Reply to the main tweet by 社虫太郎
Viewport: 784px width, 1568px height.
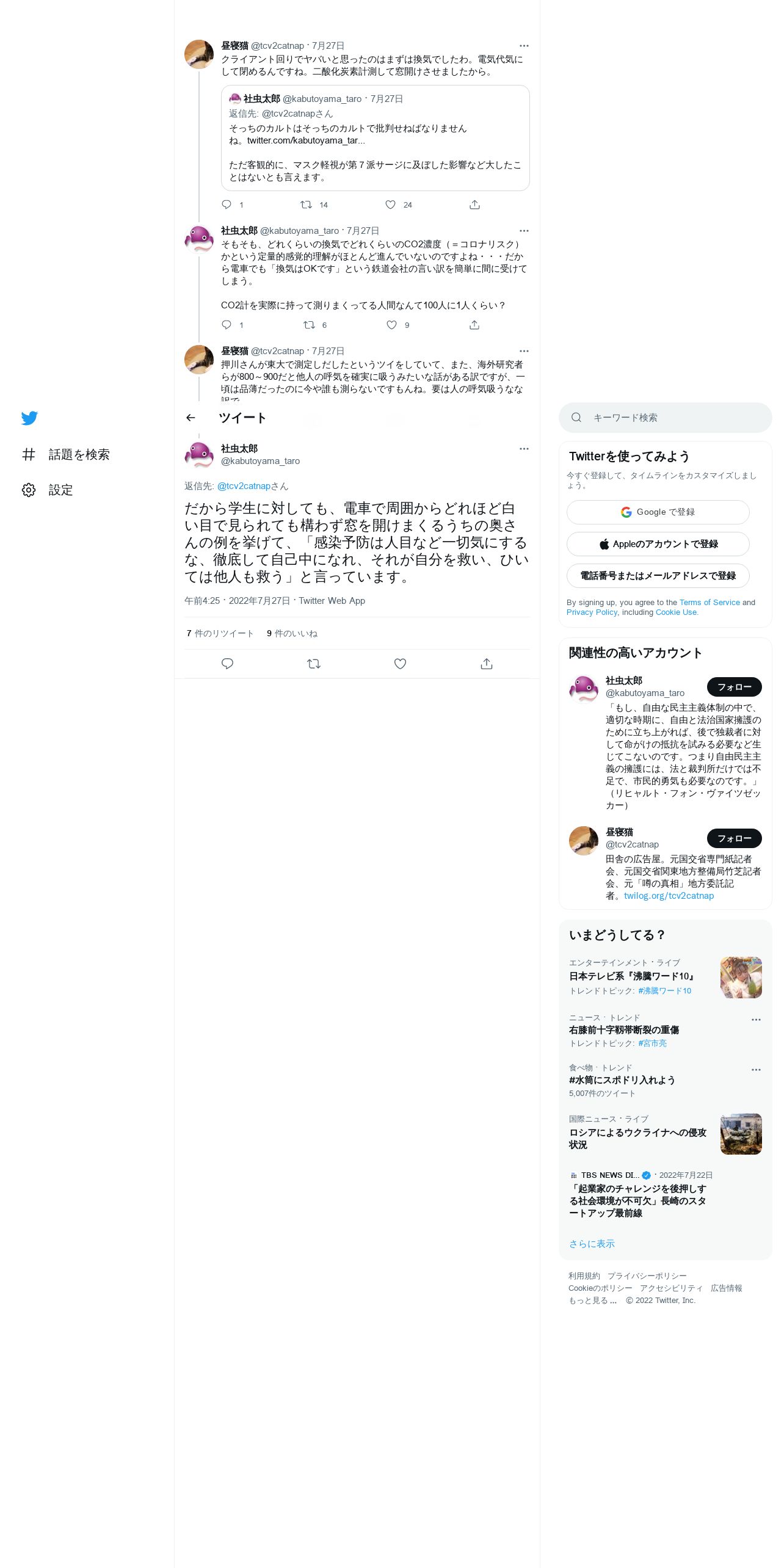coord(227,664)
